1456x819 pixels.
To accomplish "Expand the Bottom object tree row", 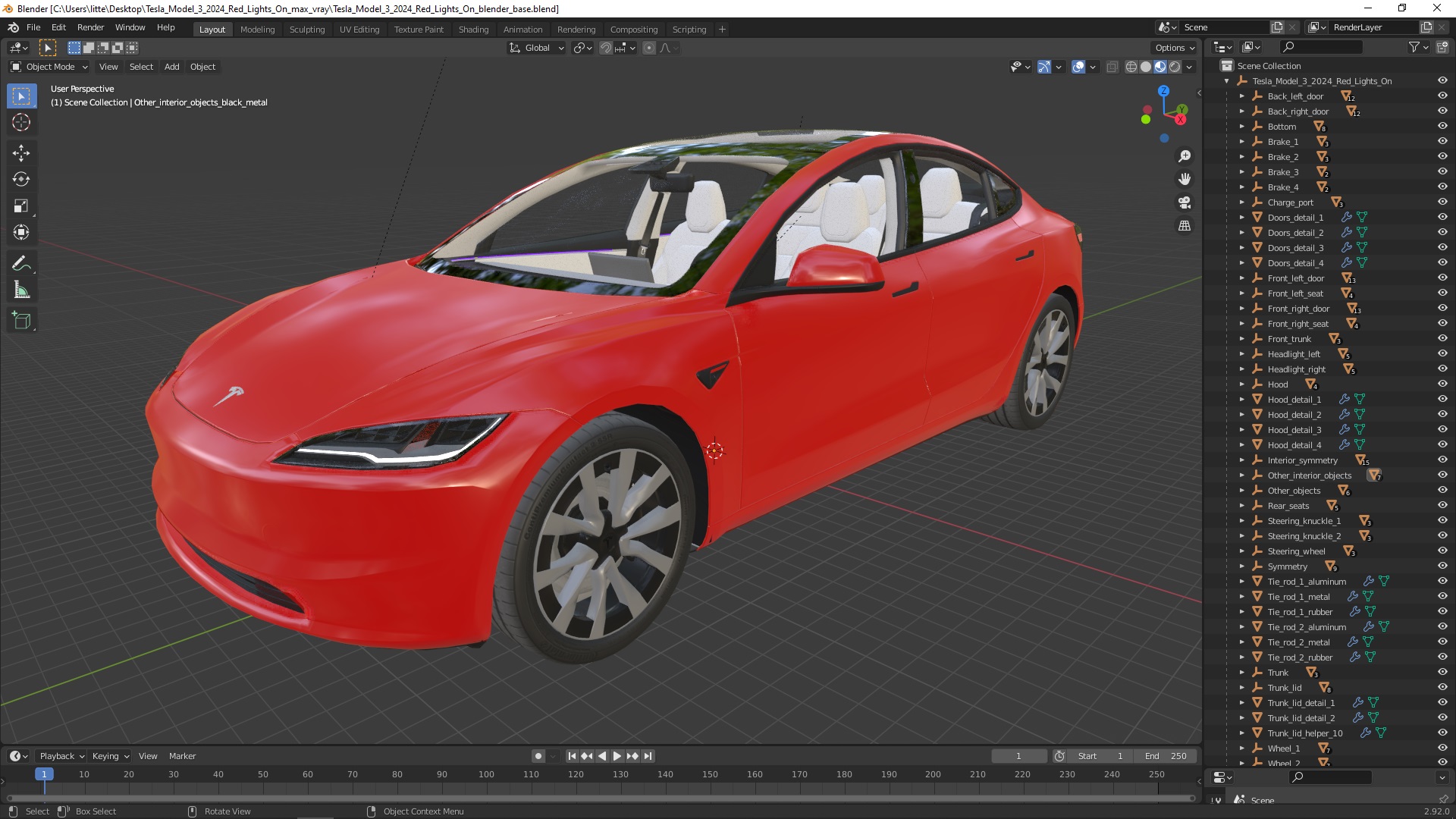I will pyautogui.click(x=1241, y=127).
